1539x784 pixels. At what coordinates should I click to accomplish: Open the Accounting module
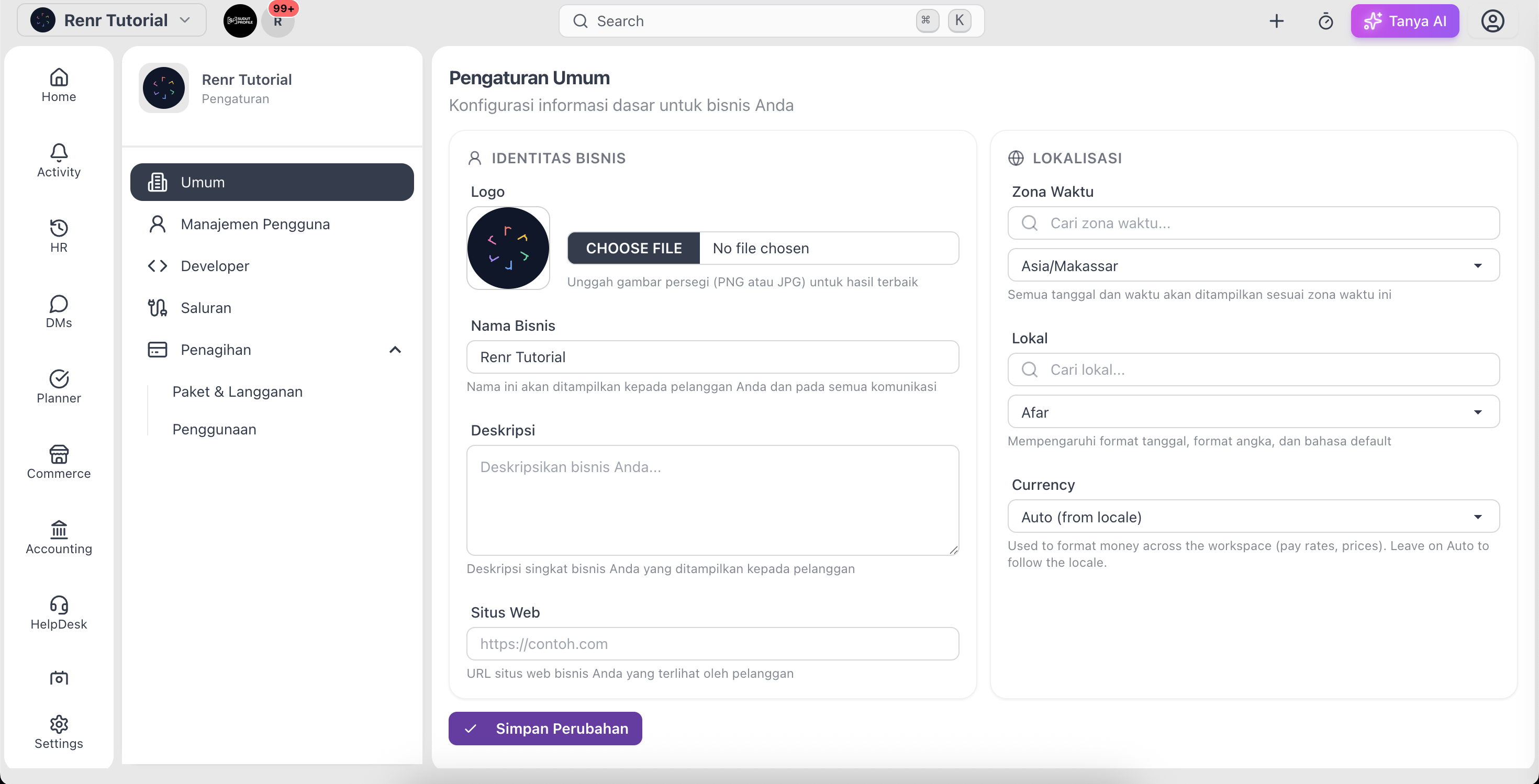(59, 537)
